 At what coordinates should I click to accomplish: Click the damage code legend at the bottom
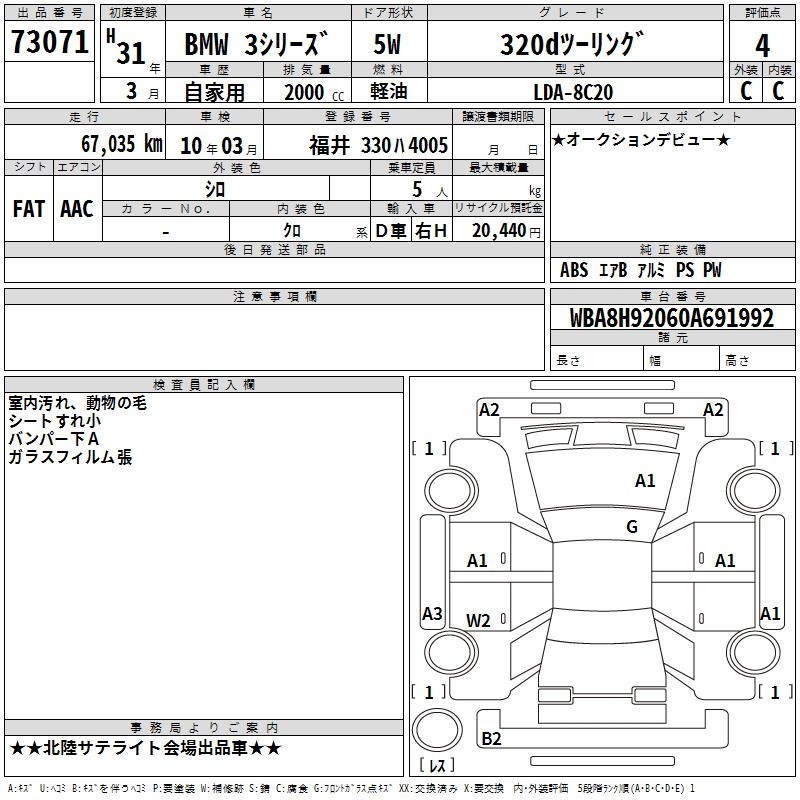pyautogui.click(x=351, y=788)
